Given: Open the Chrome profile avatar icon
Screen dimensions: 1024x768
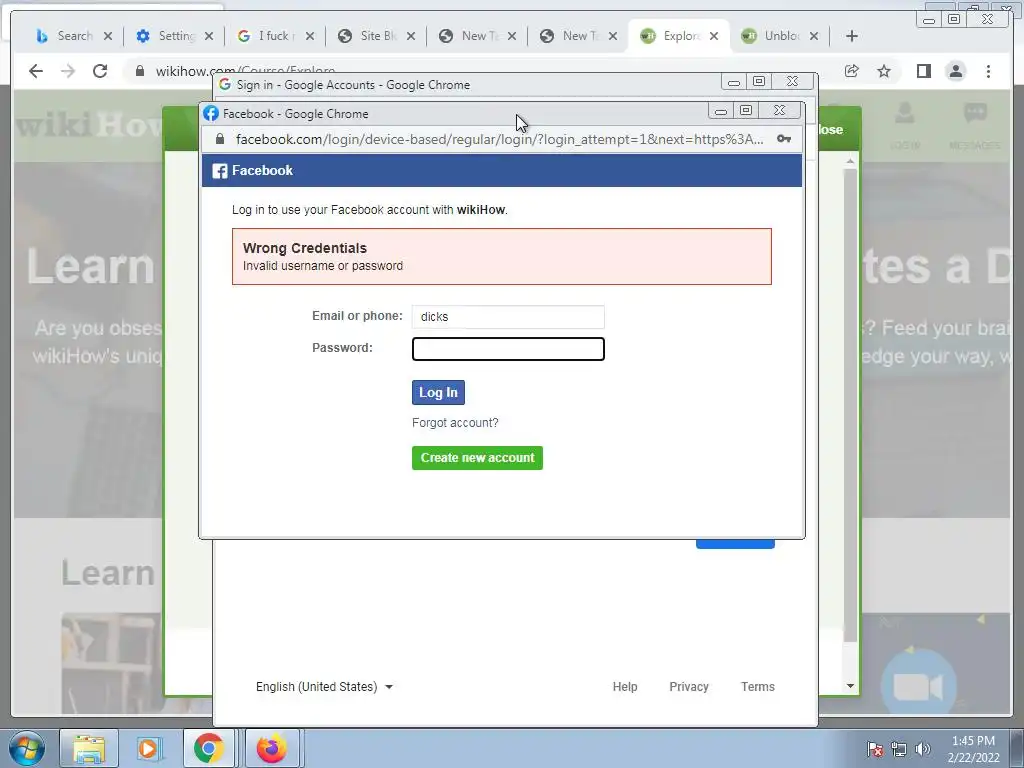Looking at the screenshot, I should pyautogui.click(x=955, y=71).
